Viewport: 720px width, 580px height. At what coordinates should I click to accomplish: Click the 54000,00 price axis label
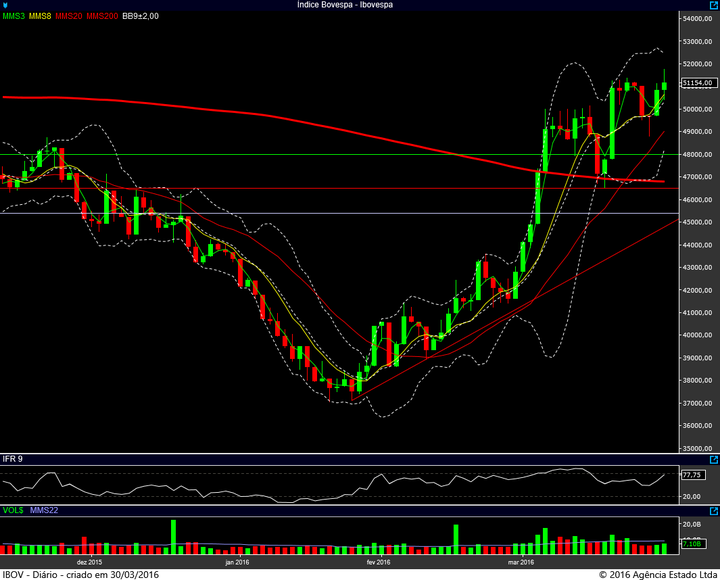pos(698,18)
